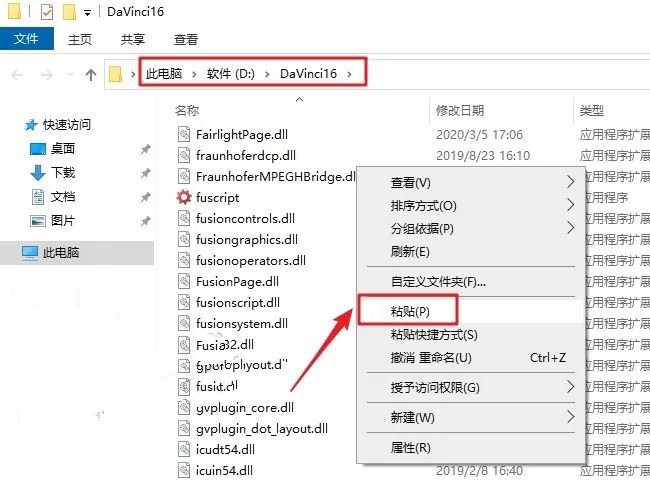This screenshot has width=650, height=482.
Task: Choose 撤消 重命名(U) from context menu
Action: point(471,358)
